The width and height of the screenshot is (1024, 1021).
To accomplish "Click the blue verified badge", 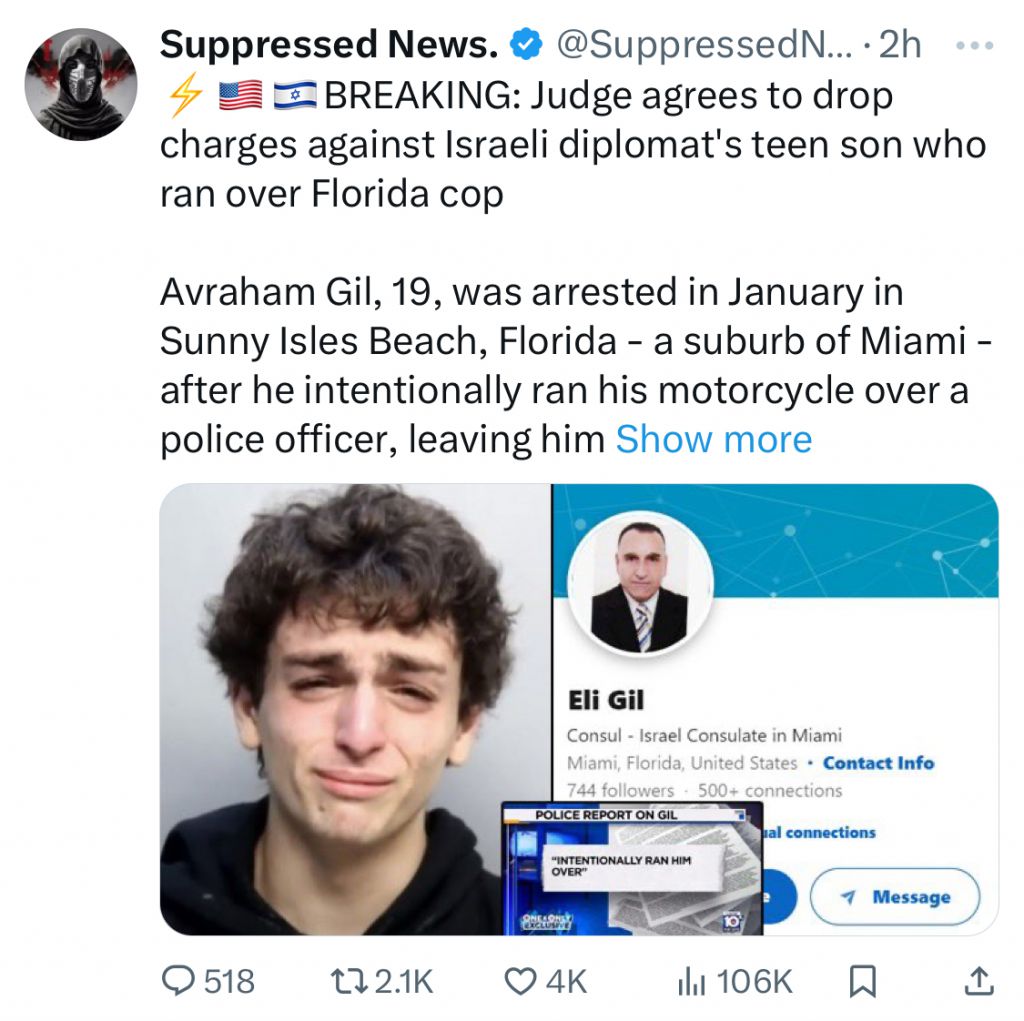I will click(x=526, y=44).
